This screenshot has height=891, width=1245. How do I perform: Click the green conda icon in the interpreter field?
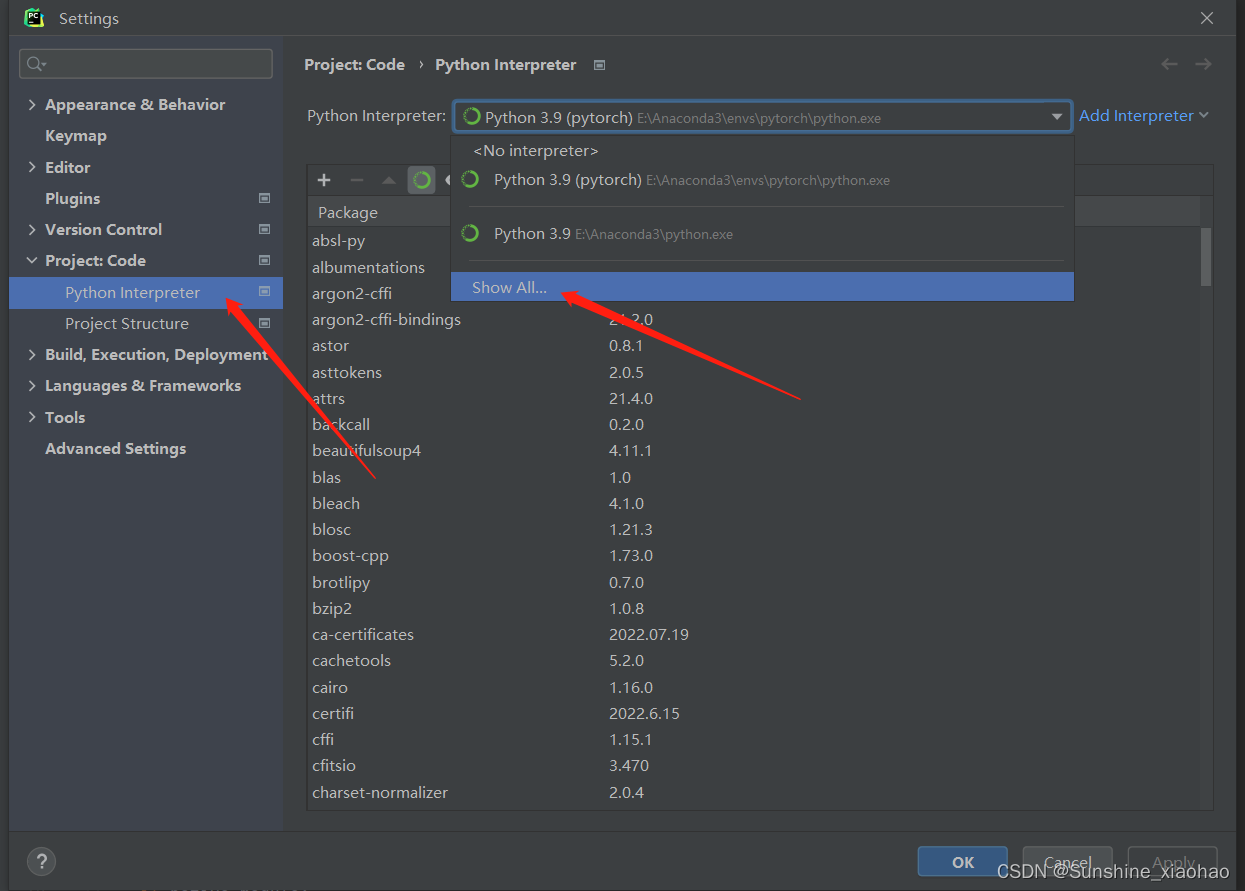coord(471,116)
